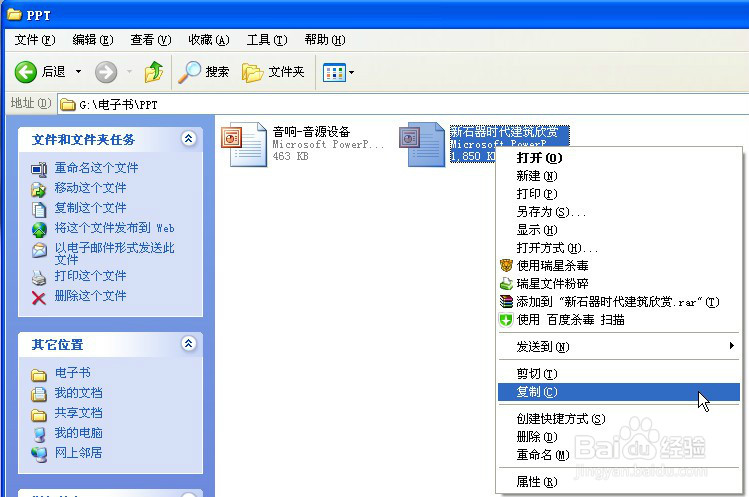
Task: Choose 重命名(M) in context menu
Action: 619,455
